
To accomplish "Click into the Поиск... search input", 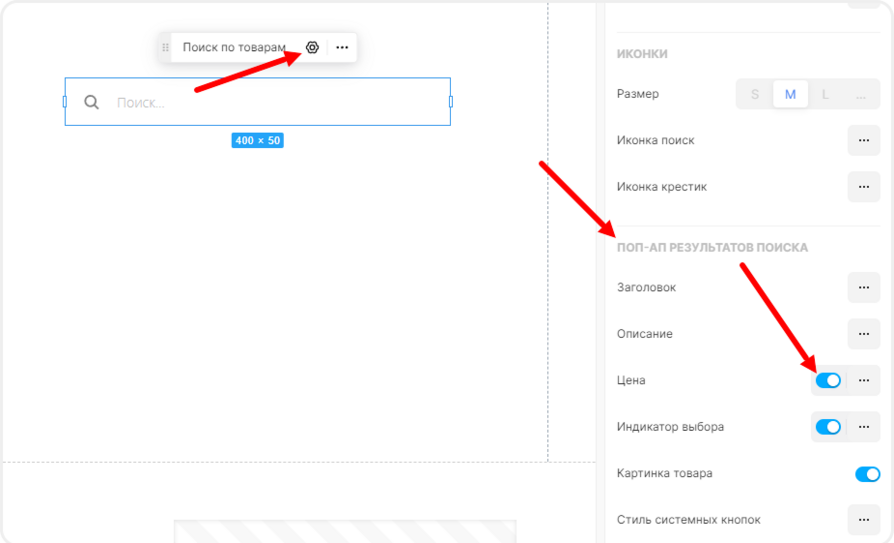I will pos(270,102).
